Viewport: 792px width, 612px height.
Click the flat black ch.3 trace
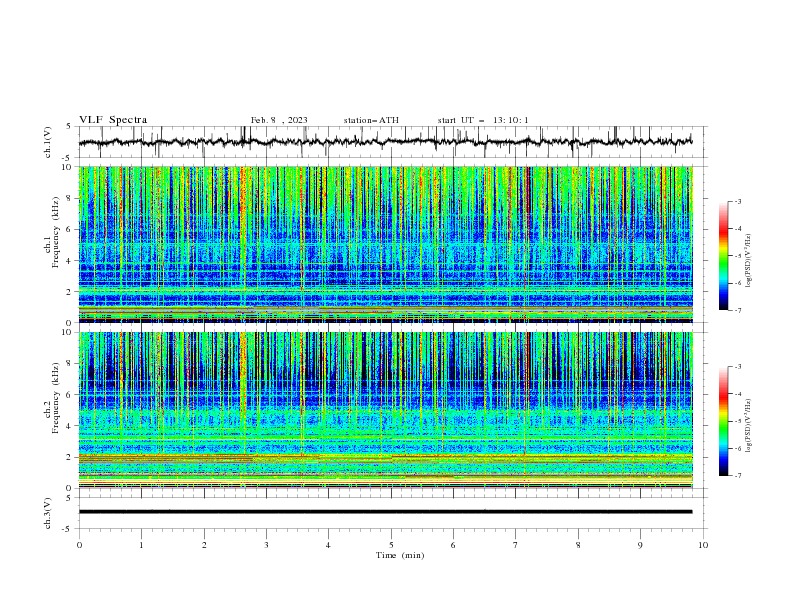coord(385,512)
